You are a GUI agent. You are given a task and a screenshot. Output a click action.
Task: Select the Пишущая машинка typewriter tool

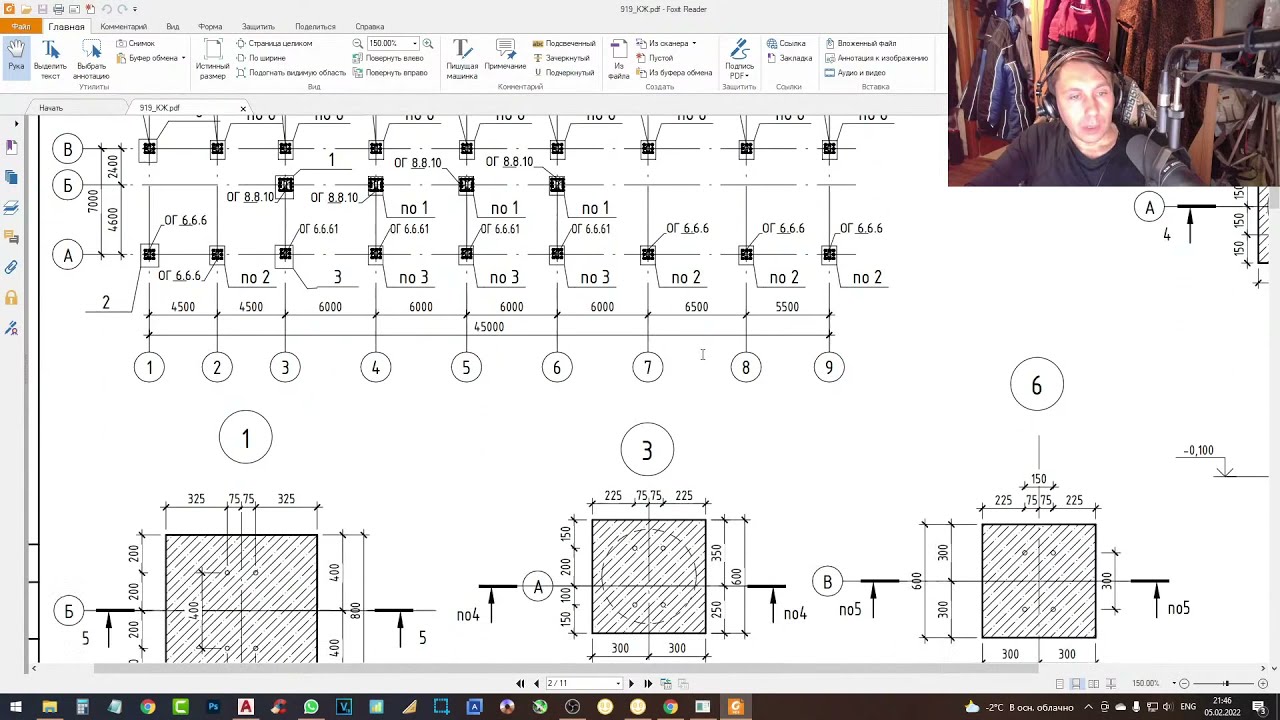coord(462,60)
